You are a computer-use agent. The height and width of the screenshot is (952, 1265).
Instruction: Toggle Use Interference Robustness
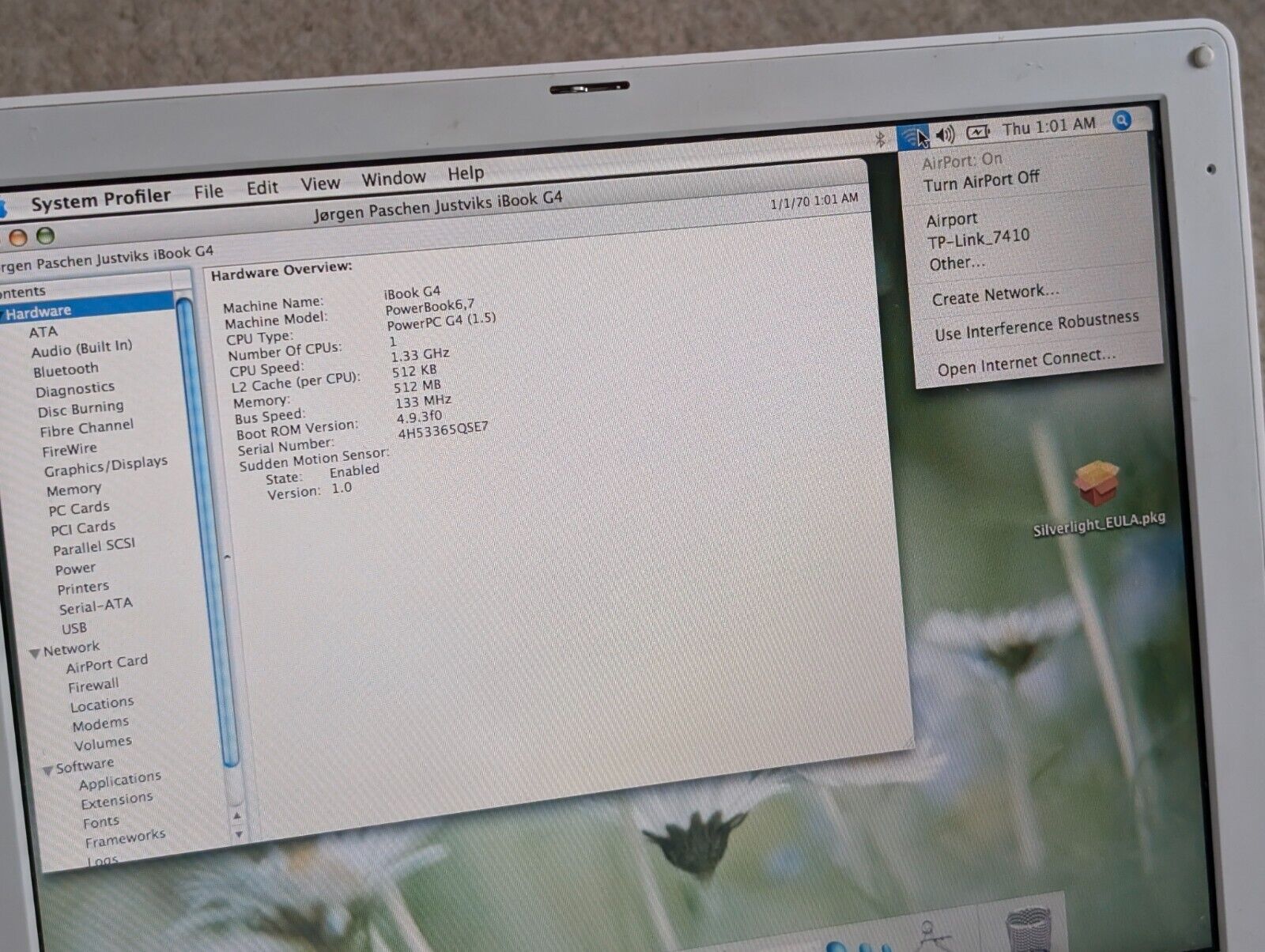tap(1037, 326)
